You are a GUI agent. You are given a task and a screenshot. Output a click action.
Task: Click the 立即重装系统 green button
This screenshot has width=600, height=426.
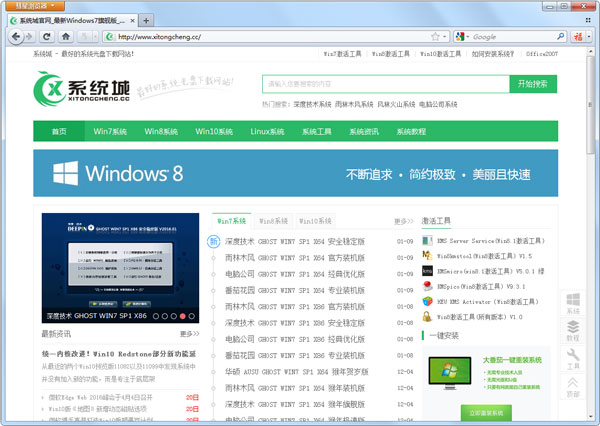[x=486, y=413]
